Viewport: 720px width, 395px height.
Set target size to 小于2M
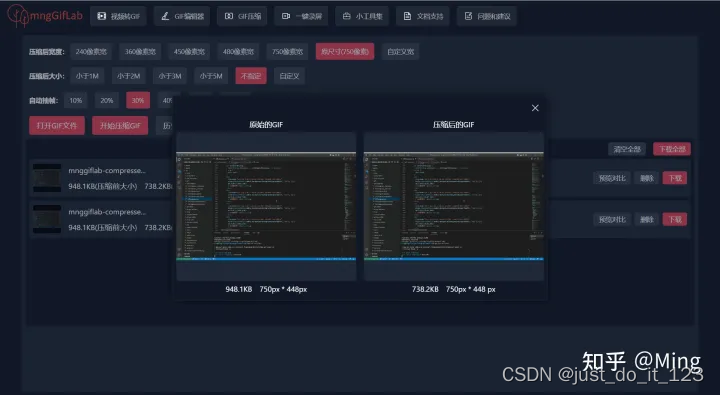(x=129, y=76)
